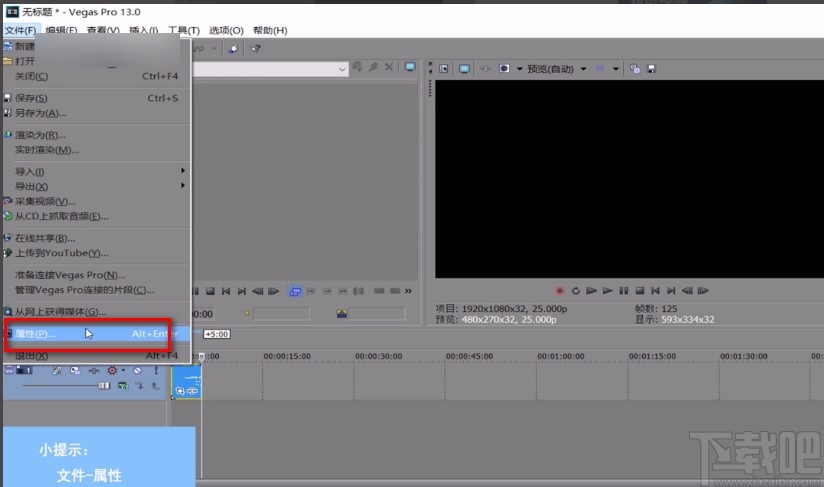This screenshot has height=487, width=824.
Task: Expand the 导入(I) submenu
Action: click(97, 172)
